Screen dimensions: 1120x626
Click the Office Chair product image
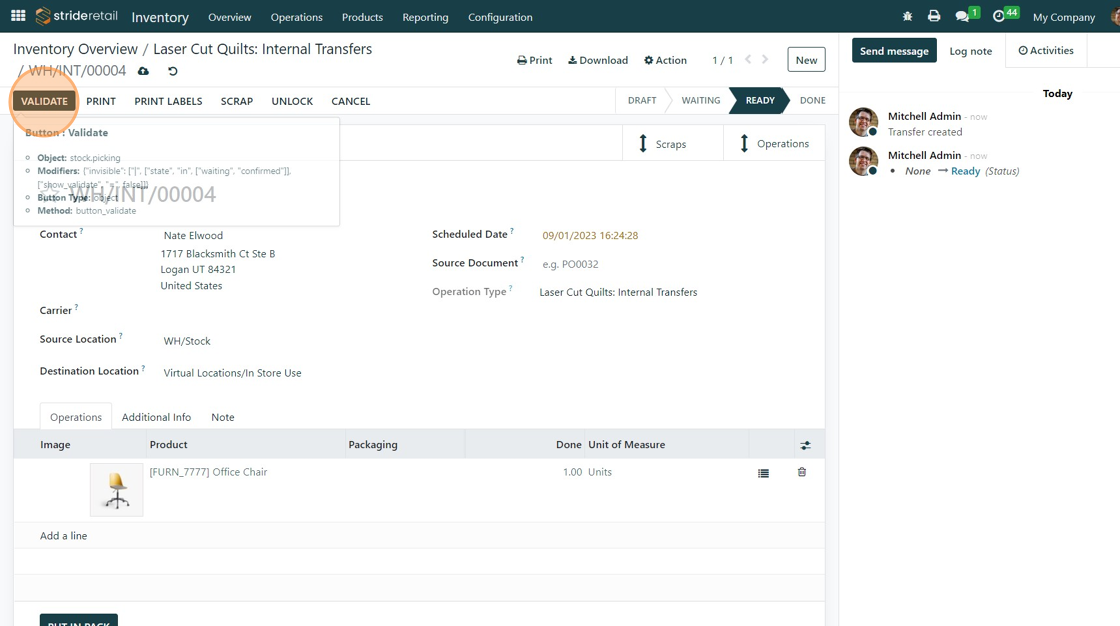116,490
